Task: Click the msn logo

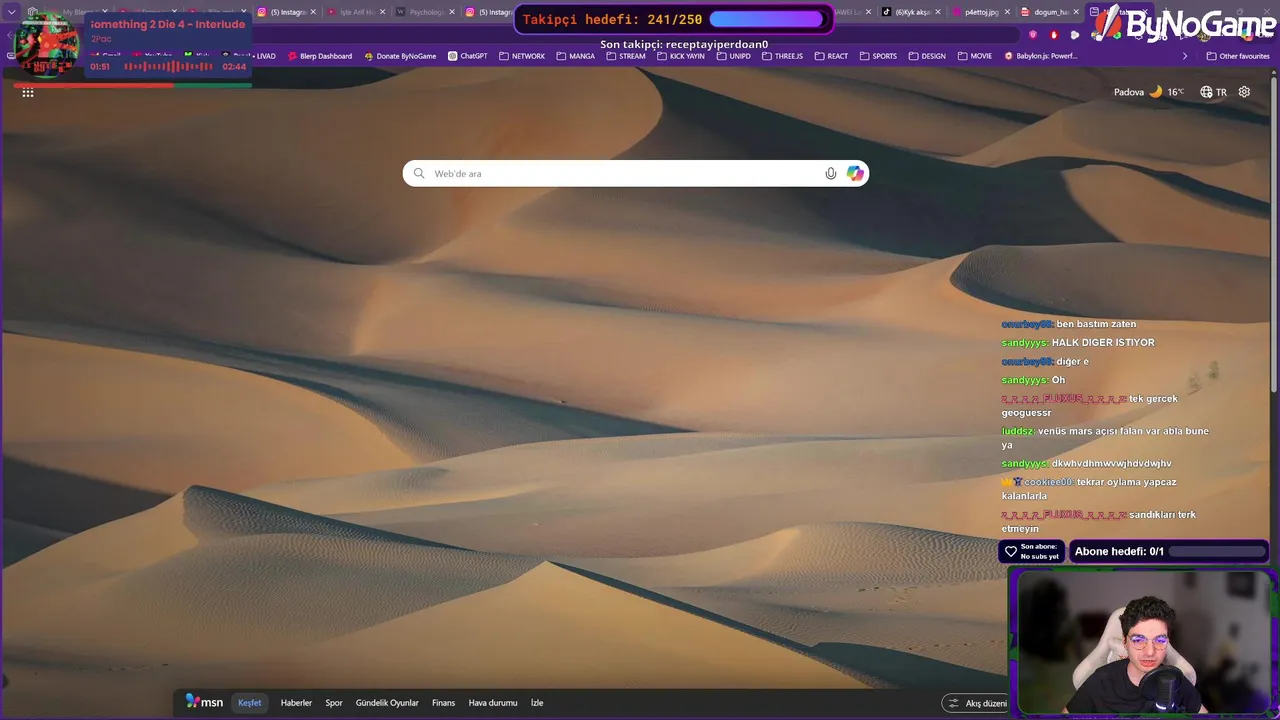Action: tap(204, 702)
